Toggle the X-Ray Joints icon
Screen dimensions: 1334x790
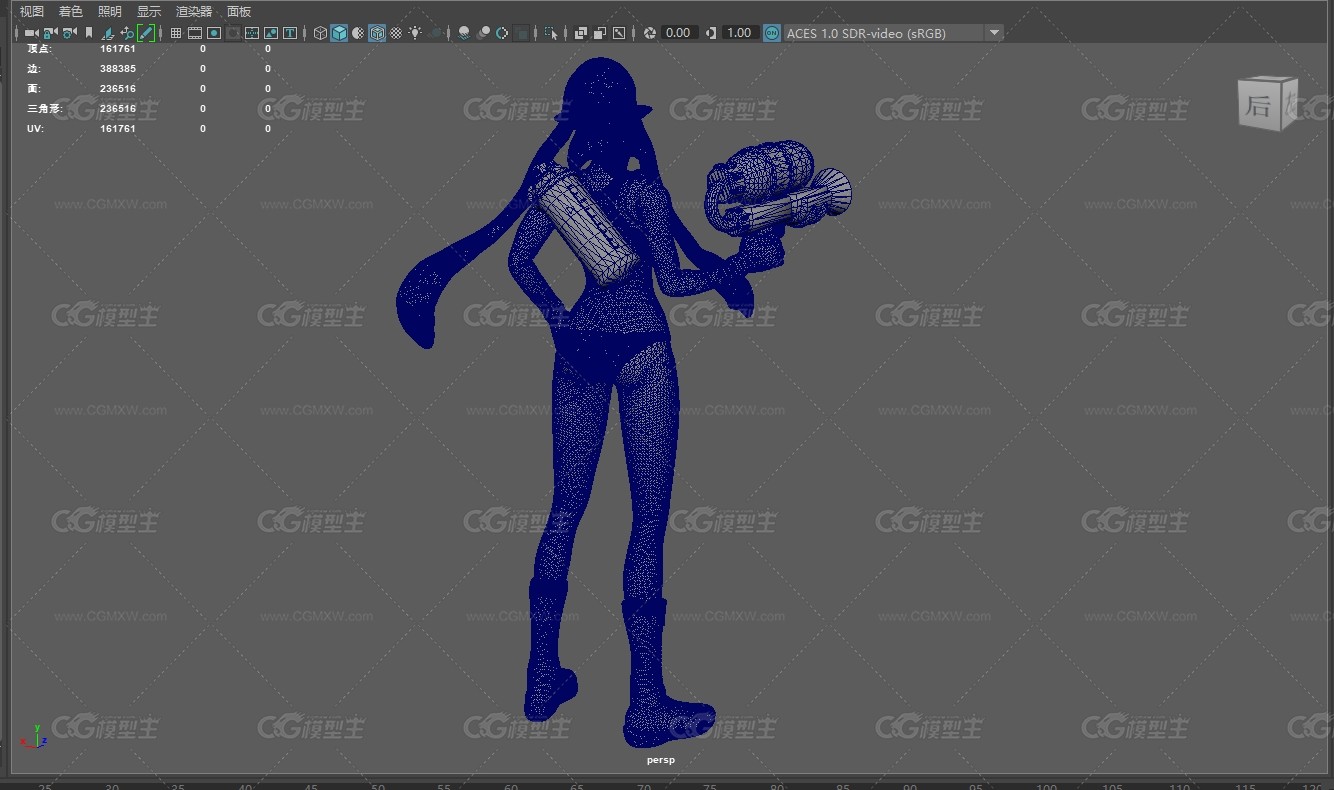[x=619, y=33]
